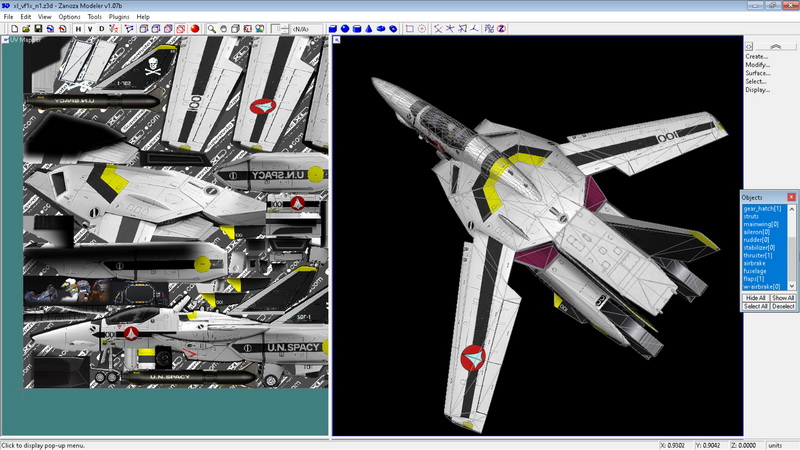Close the Objects panel
800x450 pixels.
(791, 197)
